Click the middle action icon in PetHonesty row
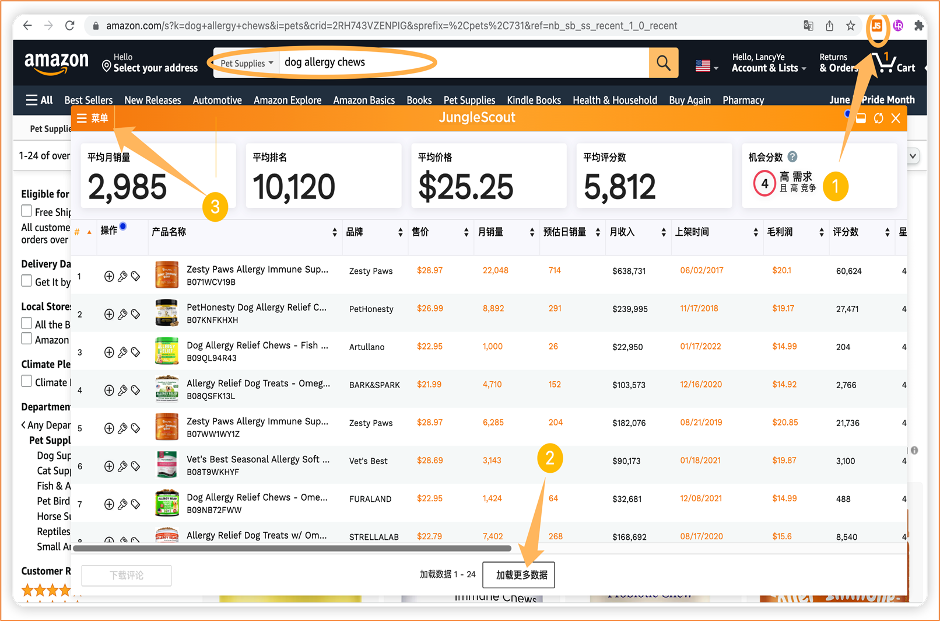Screen dimensions: 941x622 [122, 314]
